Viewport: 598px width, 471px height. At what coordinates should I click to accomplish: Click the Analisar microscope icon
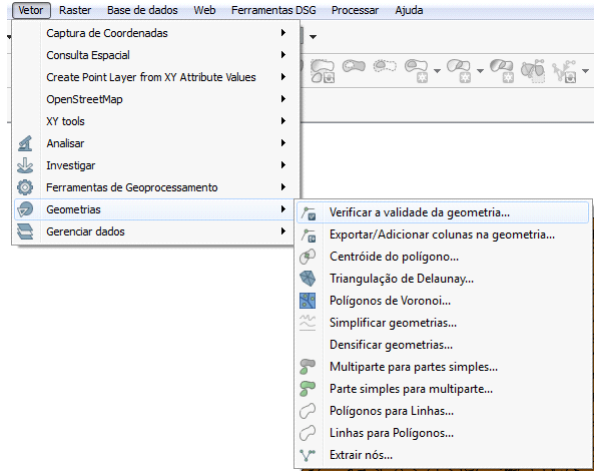coord(25,143)
